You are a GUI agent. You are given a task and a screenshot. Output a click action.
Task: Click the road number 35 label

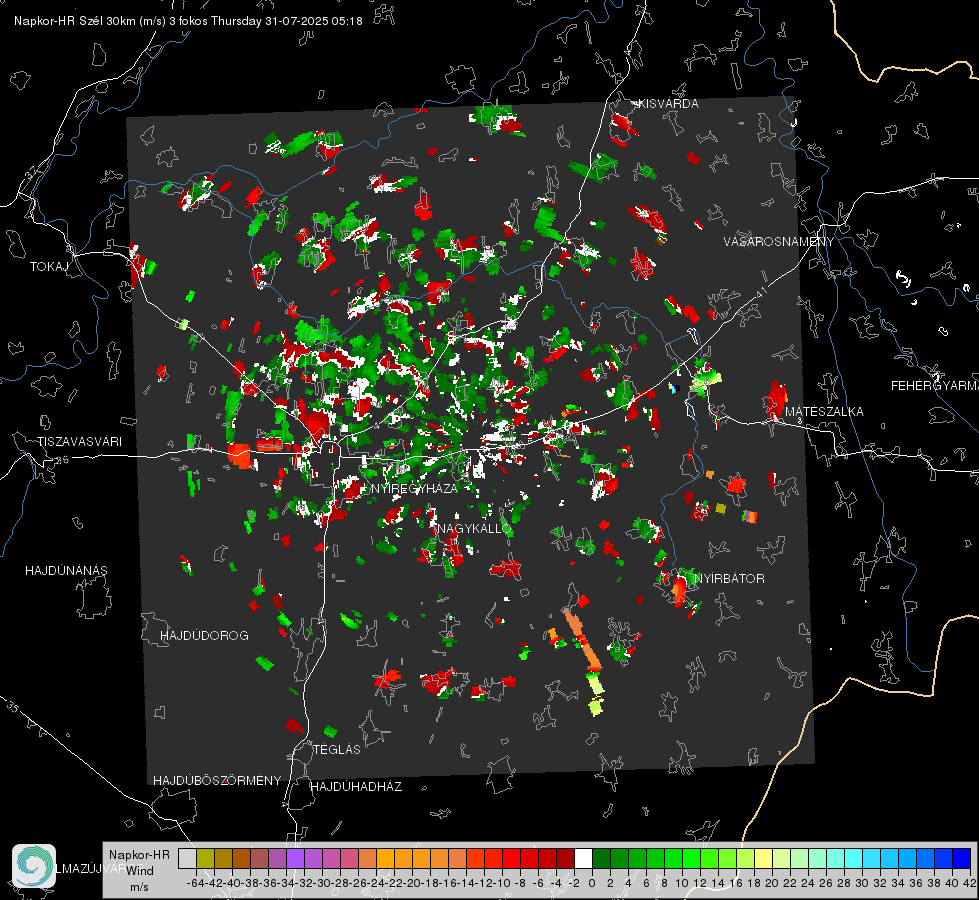[x=13, y=707]
